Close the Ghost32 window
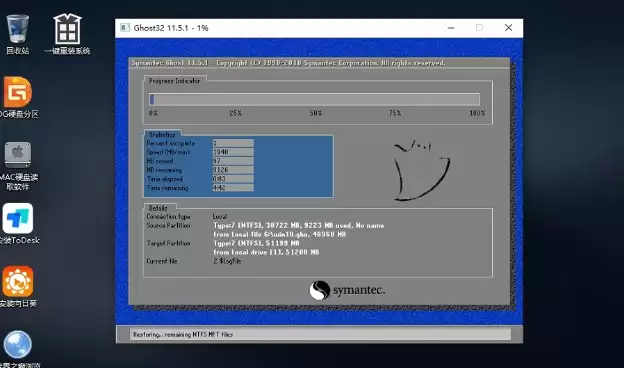 tap(508, 28)
